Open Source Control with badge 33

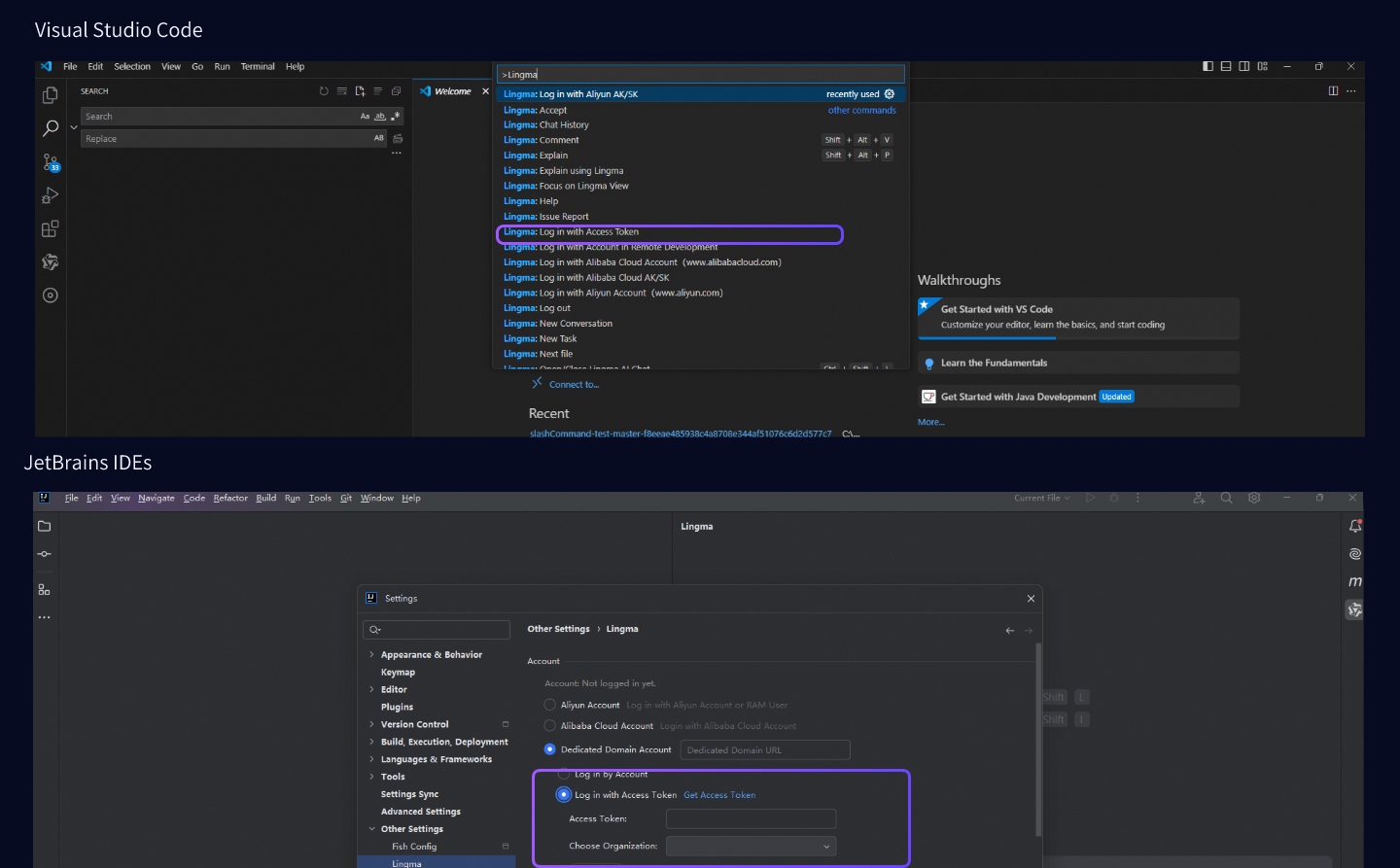click(51, 162)
